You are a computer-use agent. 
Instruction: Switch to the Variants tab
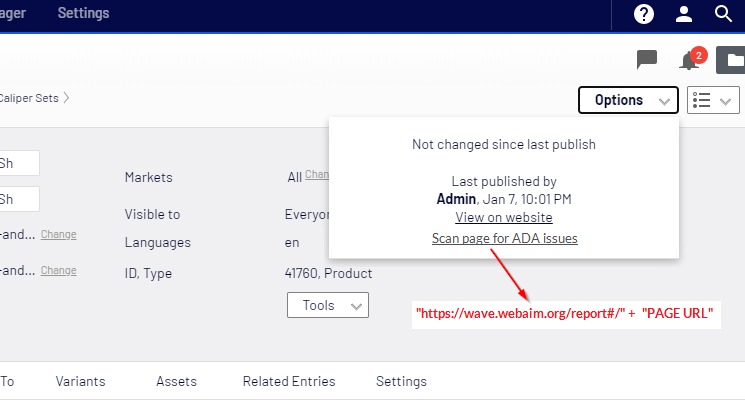81,381
